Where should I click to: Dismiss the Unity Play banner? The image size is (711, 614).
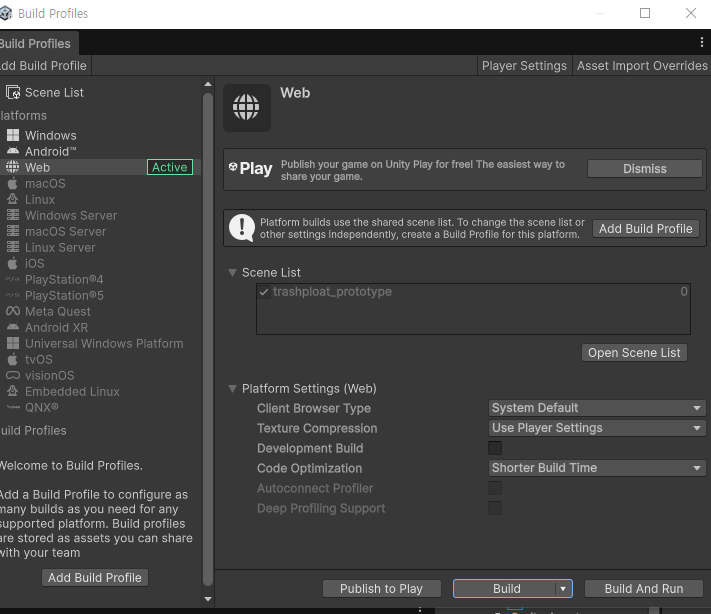click(644, 169)
